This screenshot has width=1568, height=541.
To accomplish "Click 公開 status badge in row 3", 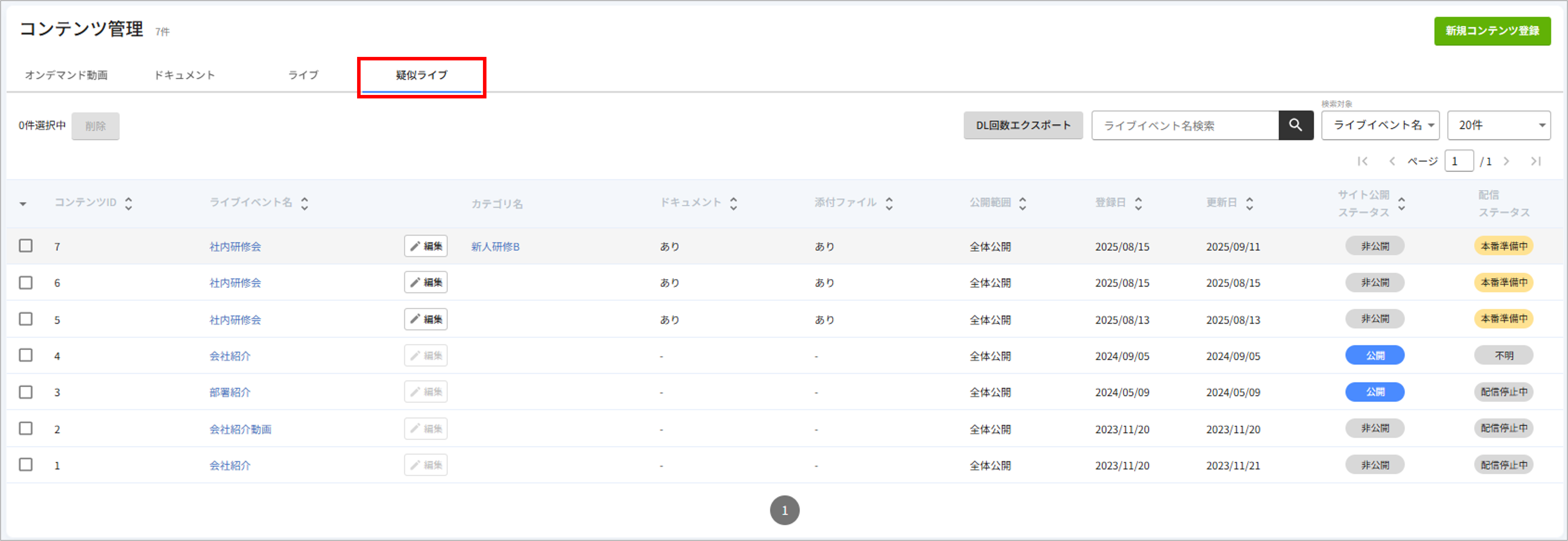I will [x=1374, y=392].
